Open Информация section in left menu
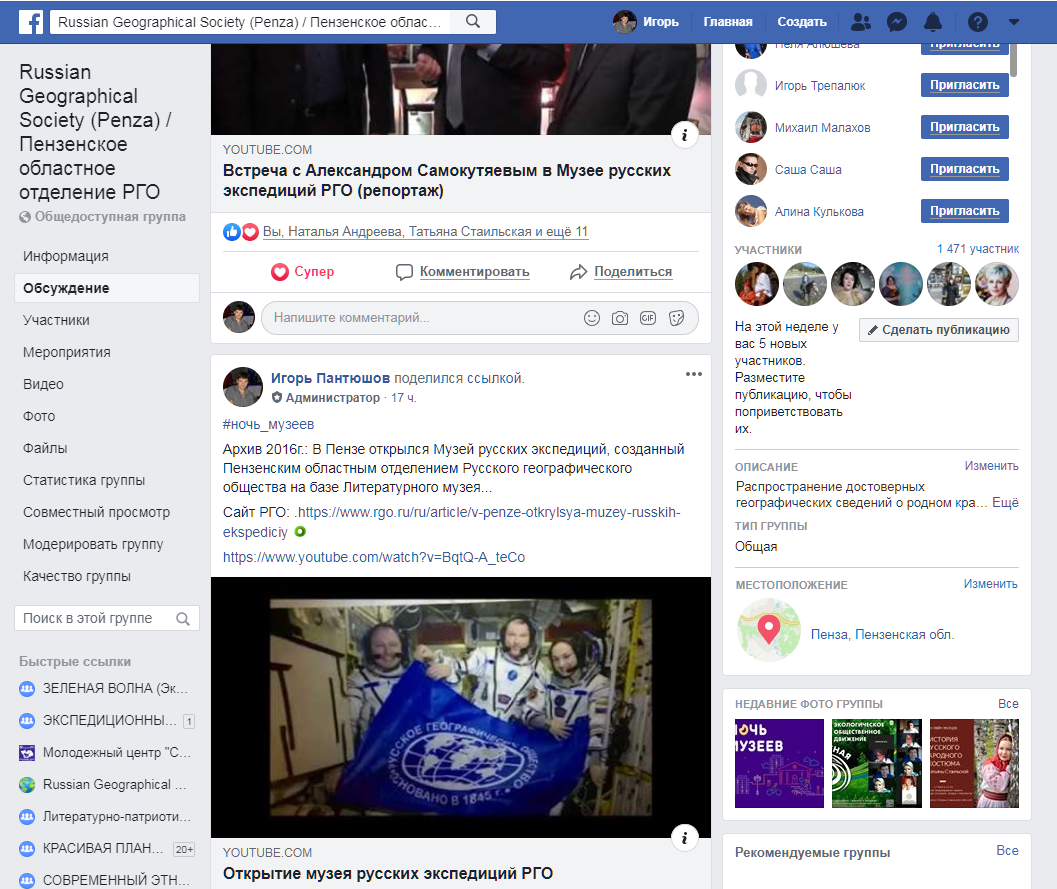1057x889 pixels. (x=65, y=256)
